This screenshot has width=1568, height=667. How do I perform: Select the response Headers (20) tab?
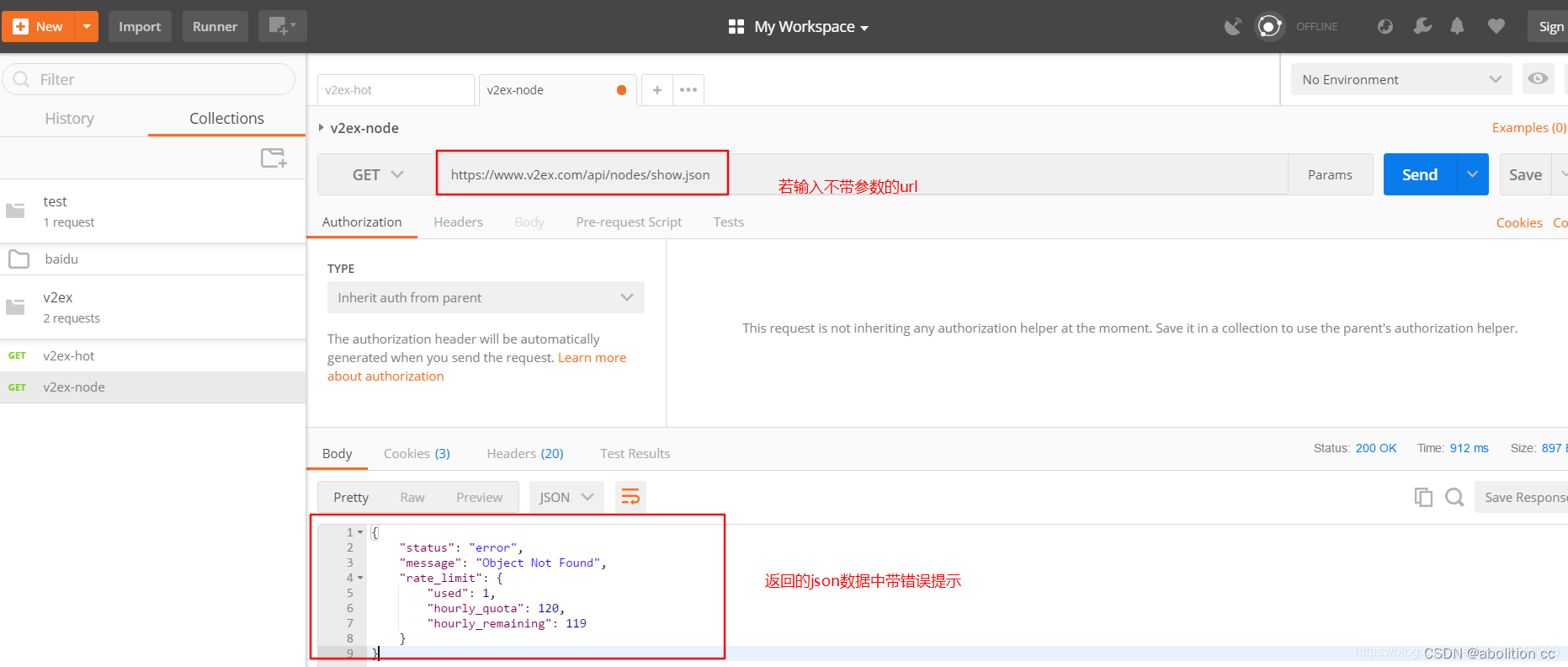pyautogui.click(x=525, y=453)
